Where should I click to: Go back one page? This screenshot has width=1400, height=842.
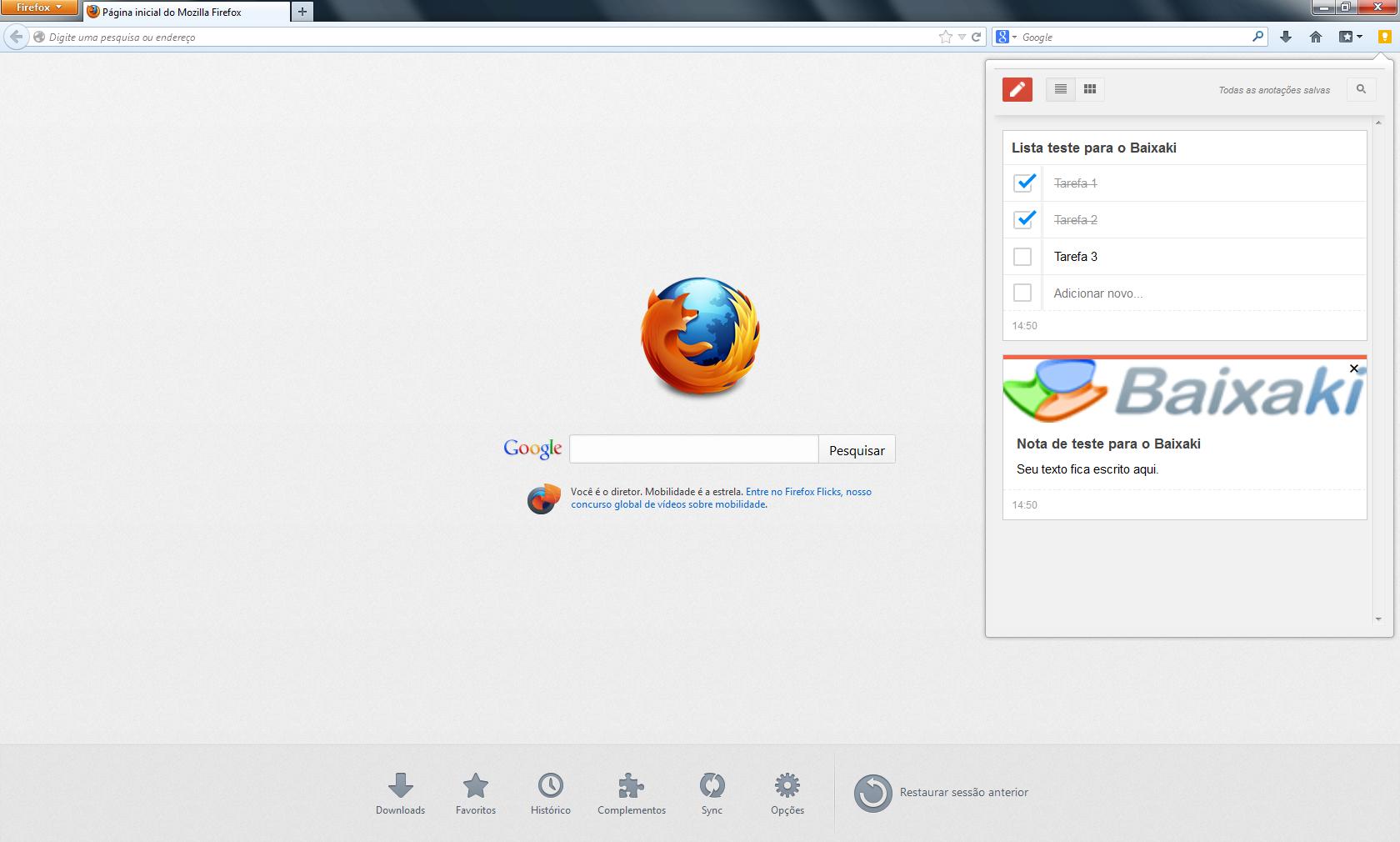pyautogui.click(x=16, y=37)
